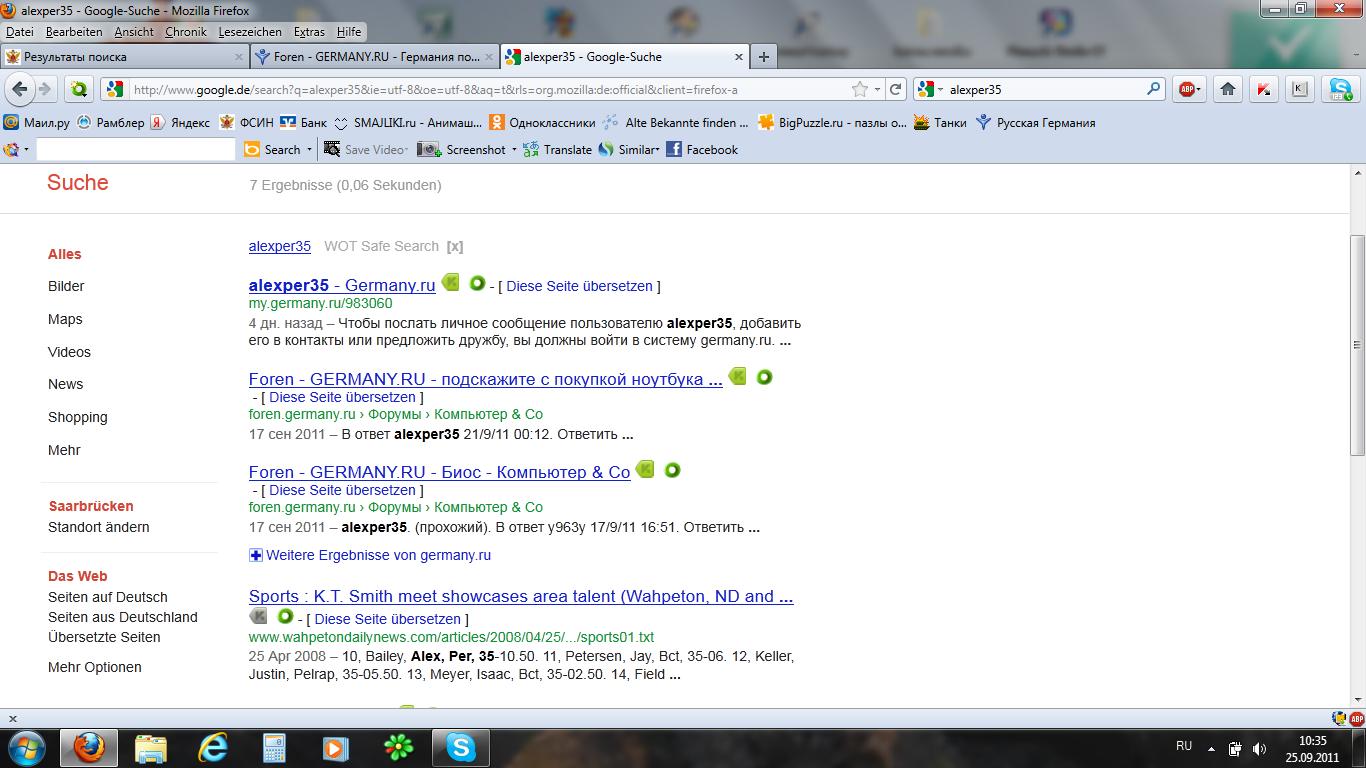
Task: Open the Sports : K.T. Smith meet result
Action: [x=521, y=596]
